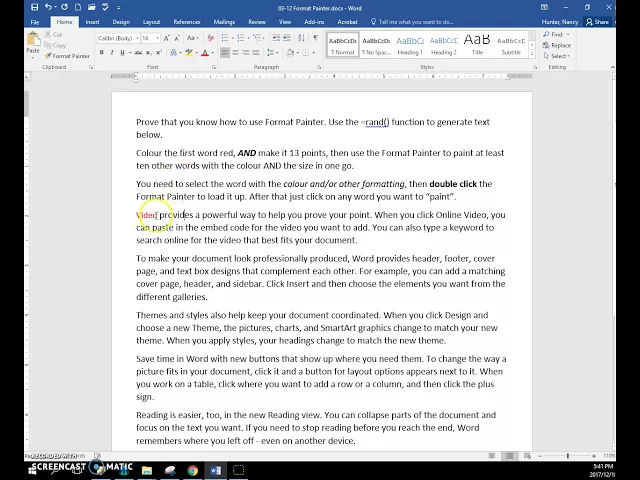Toggle Show/Hide paragraph marks
The width and height of the screenshot is (640, 480).
[x=316, y=38]
